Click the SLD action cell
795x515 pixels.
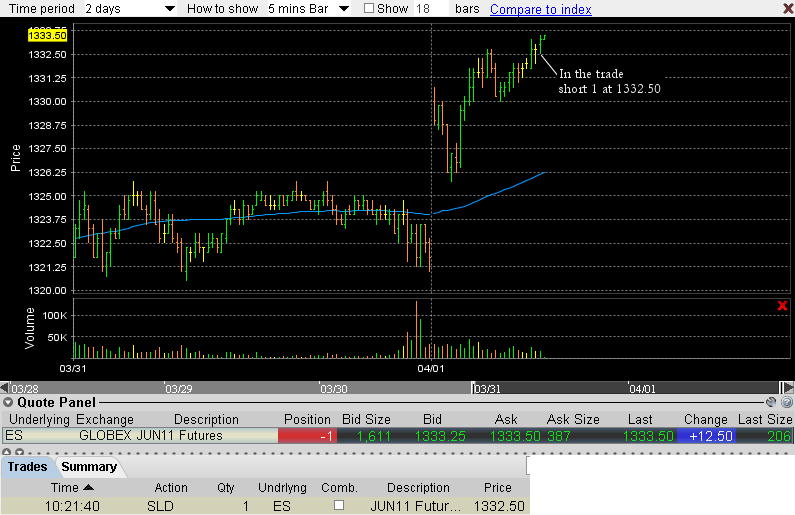[x=160, y=506]
